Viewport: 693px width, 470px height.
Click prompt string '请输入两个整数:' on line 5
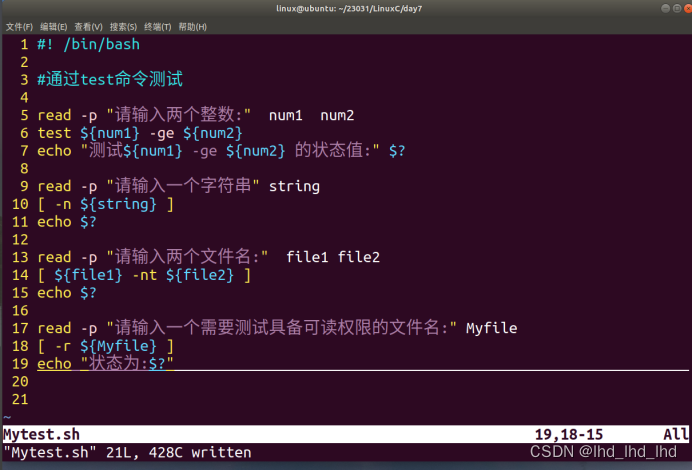[179, 115]
